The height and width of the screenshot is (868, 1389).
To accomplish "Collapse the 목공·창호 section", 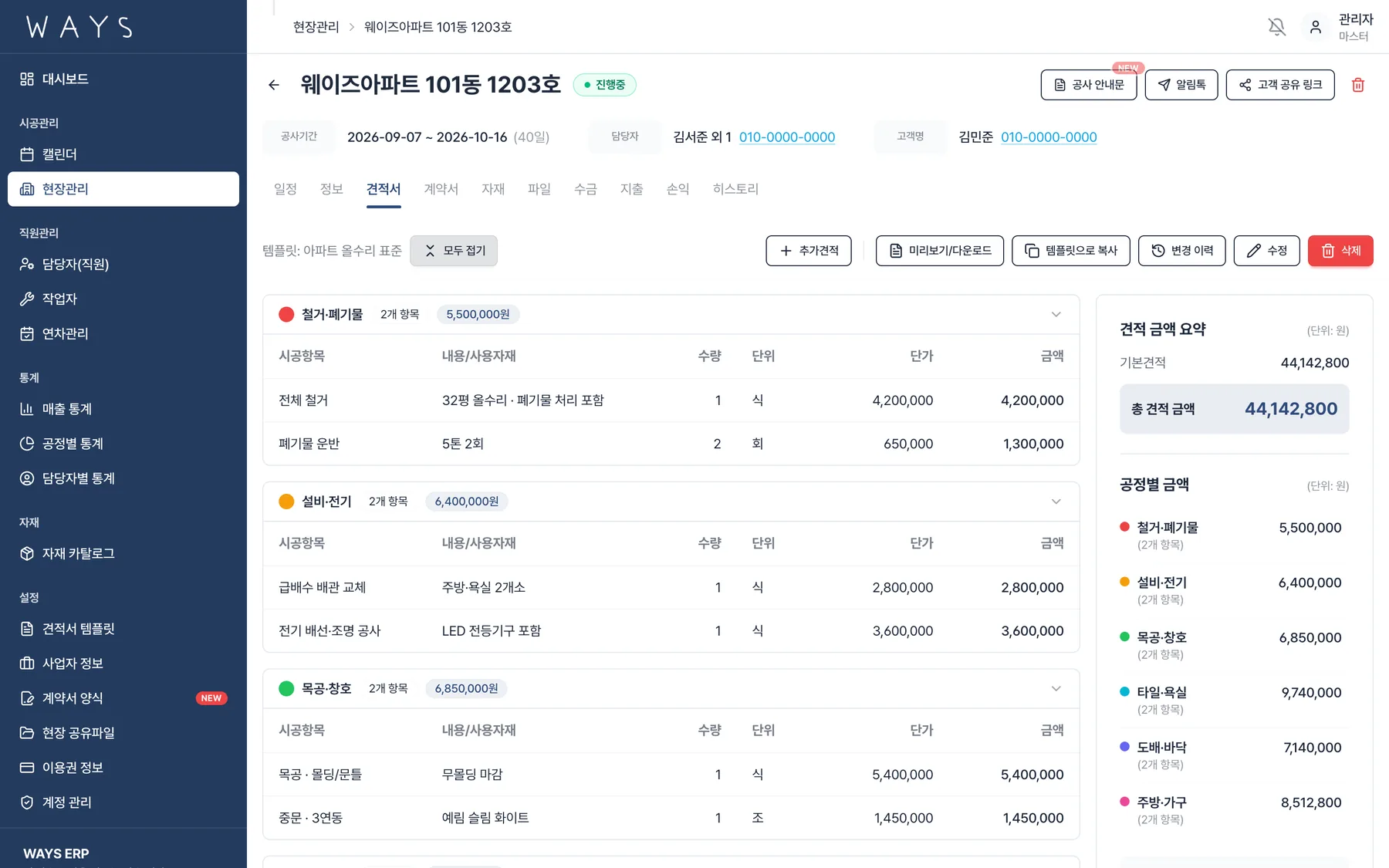I will [x=1056, y=688].
